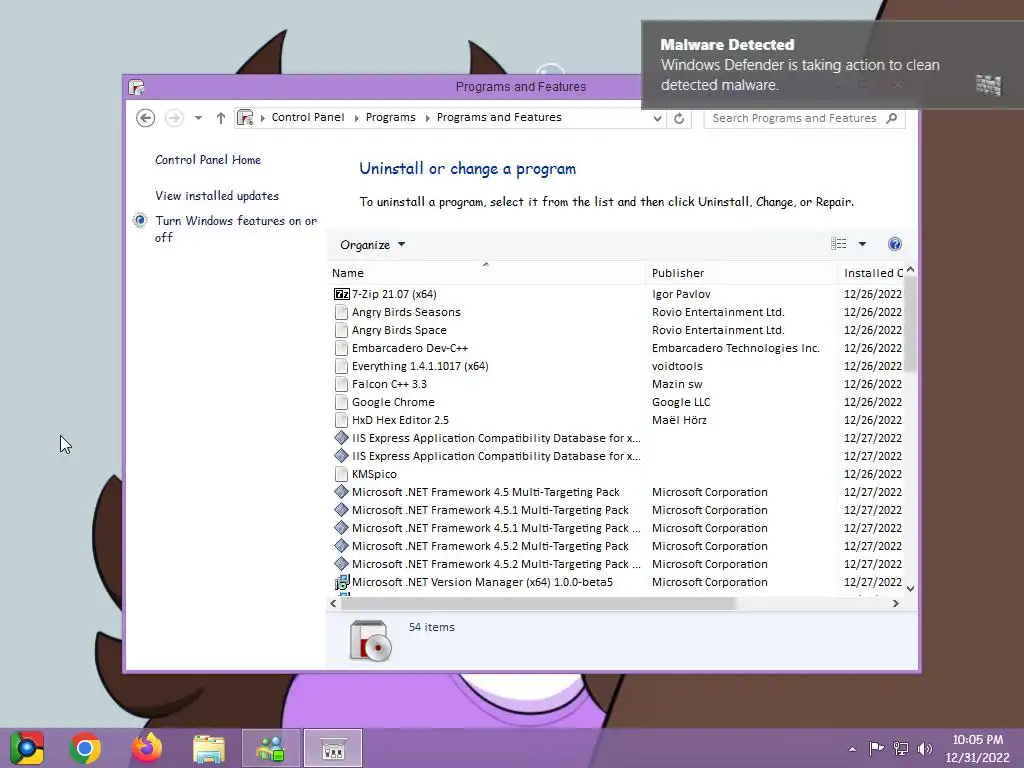Refresh the Programs and Features list
This screenshot has height=768, width=1024.
pyautogui.click(x=679, y=118)
